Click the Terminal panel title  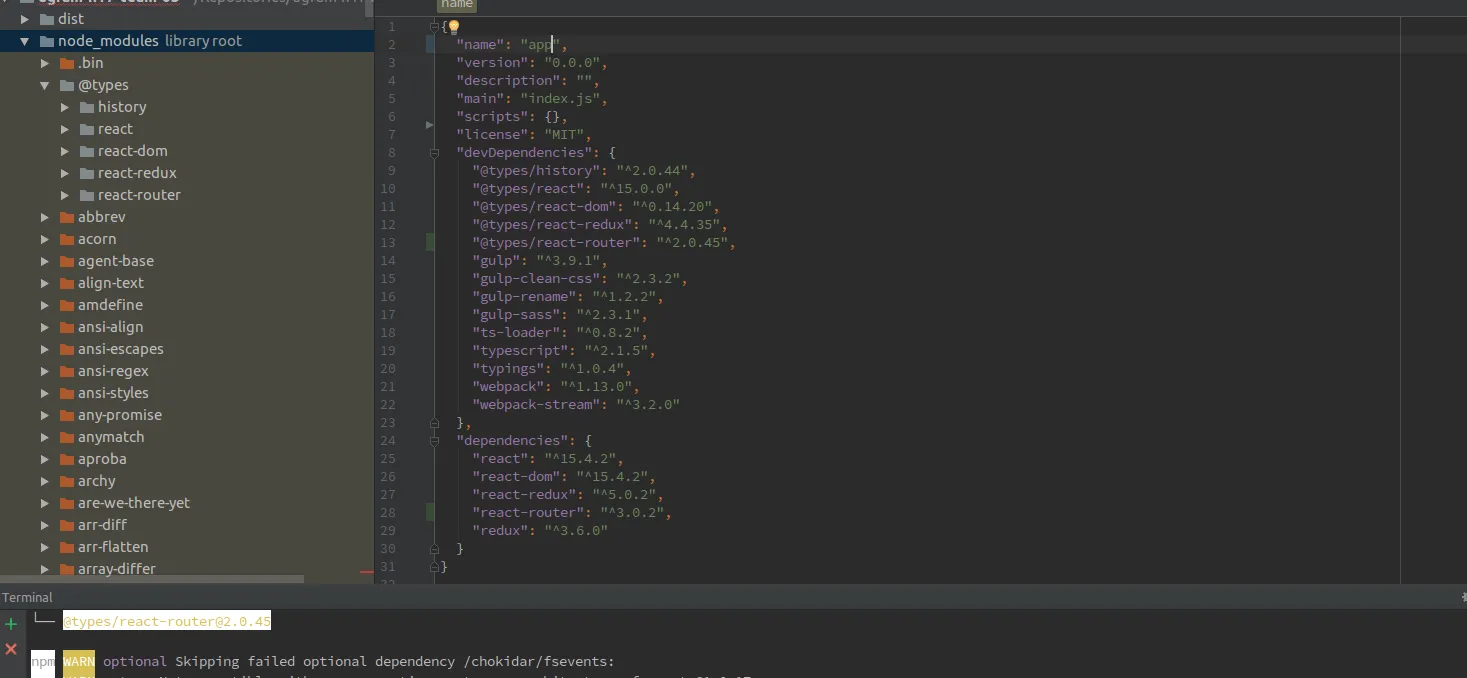point(27,597)
